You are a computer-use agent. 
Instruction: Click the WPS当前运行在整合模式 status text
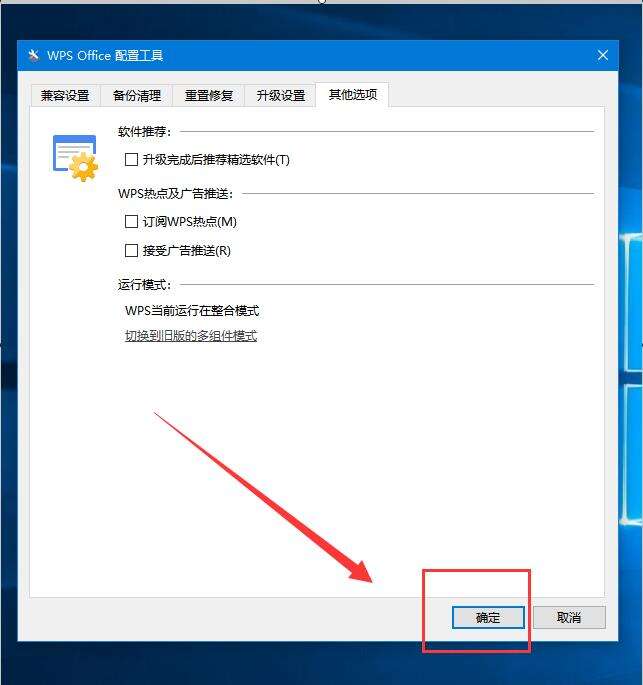tap(192, 311)
